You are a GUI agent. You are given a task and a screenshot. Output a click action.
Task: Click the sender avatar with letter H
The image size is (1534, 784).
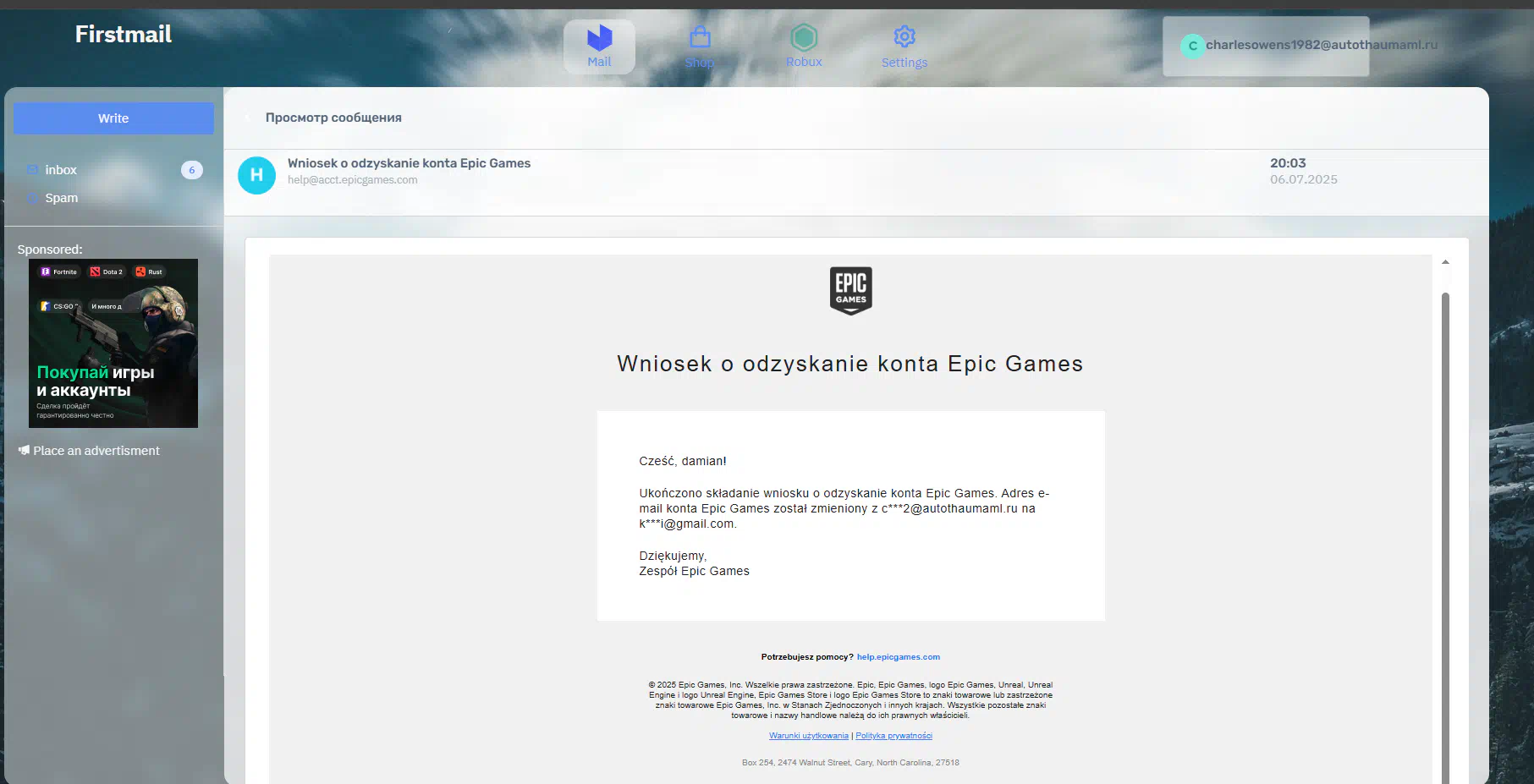click(x=256, y=175)
